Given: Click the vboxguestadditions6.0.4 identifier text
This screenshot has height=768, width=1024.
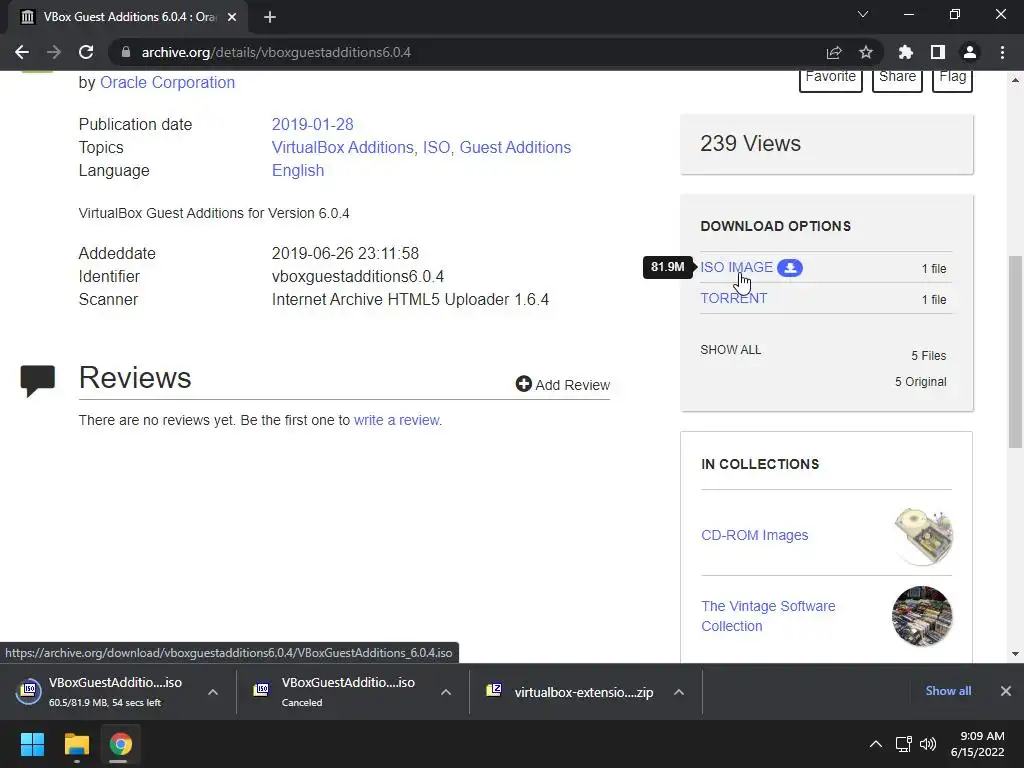Looking at the screenshot, I should pyautogui.click(x=358, y=276).
